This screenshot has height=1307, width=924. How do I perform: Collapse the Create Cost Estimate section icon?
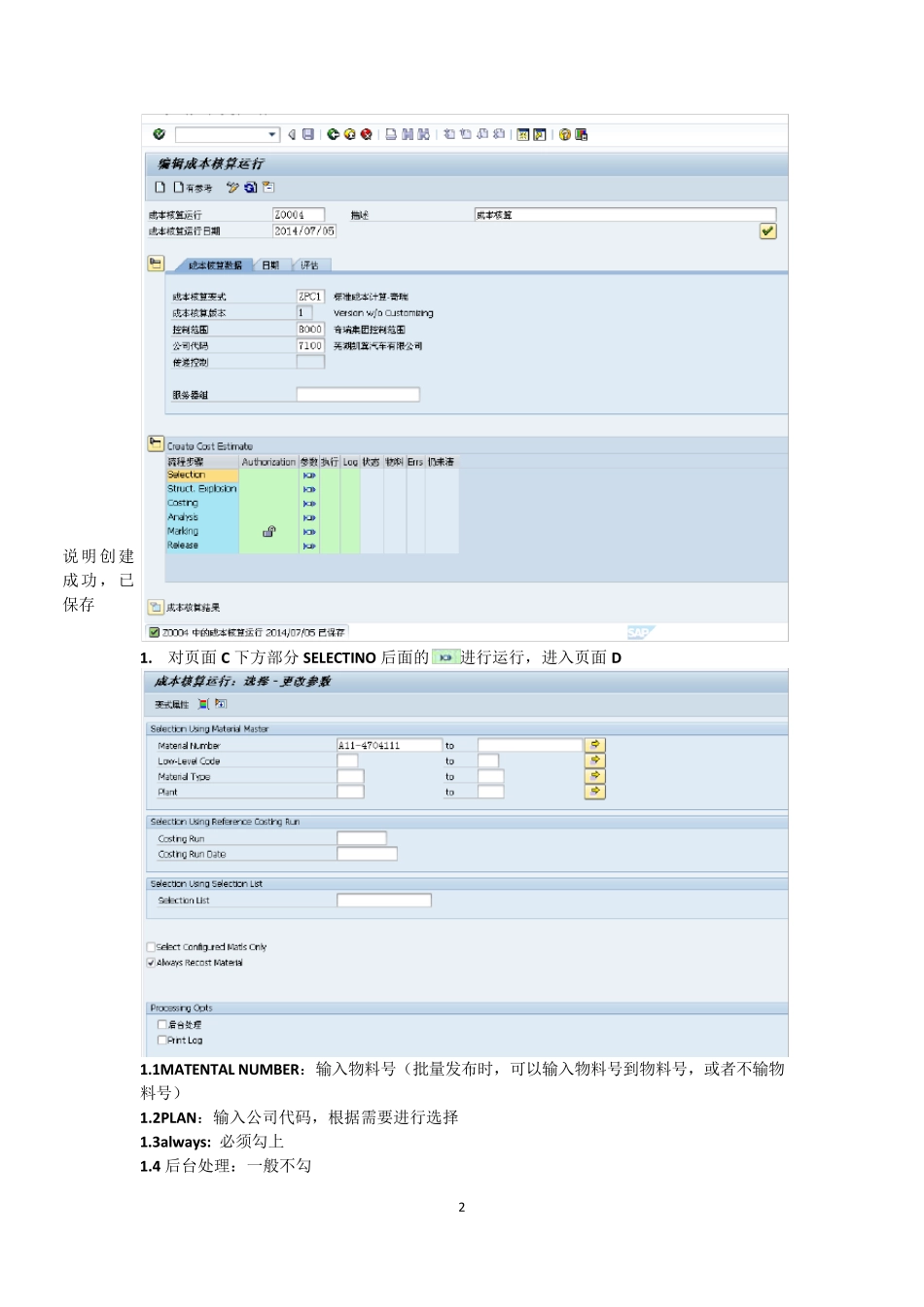coord(156,443)
